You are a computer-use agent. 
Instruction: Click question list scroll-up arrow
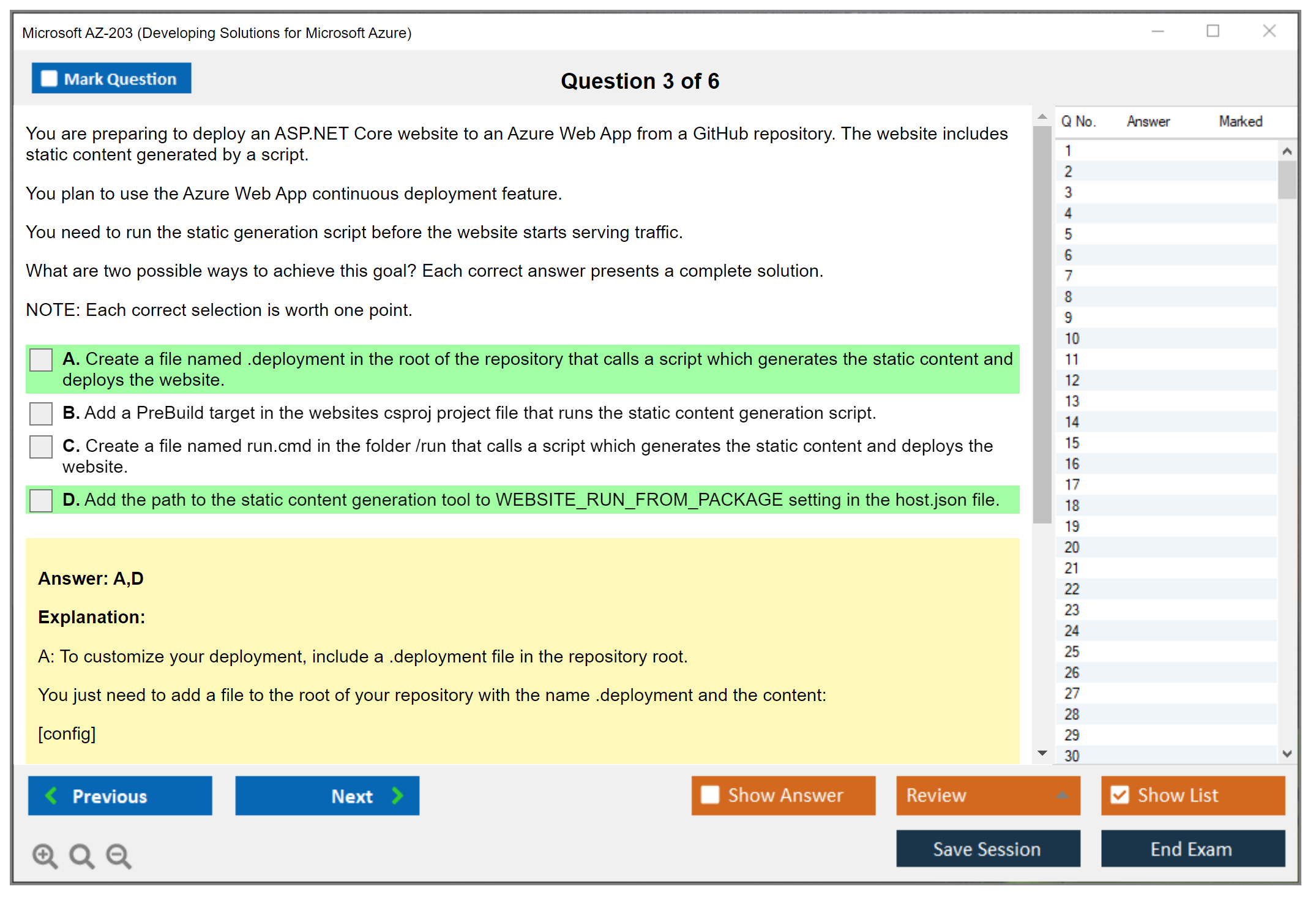click(1287, 151)
